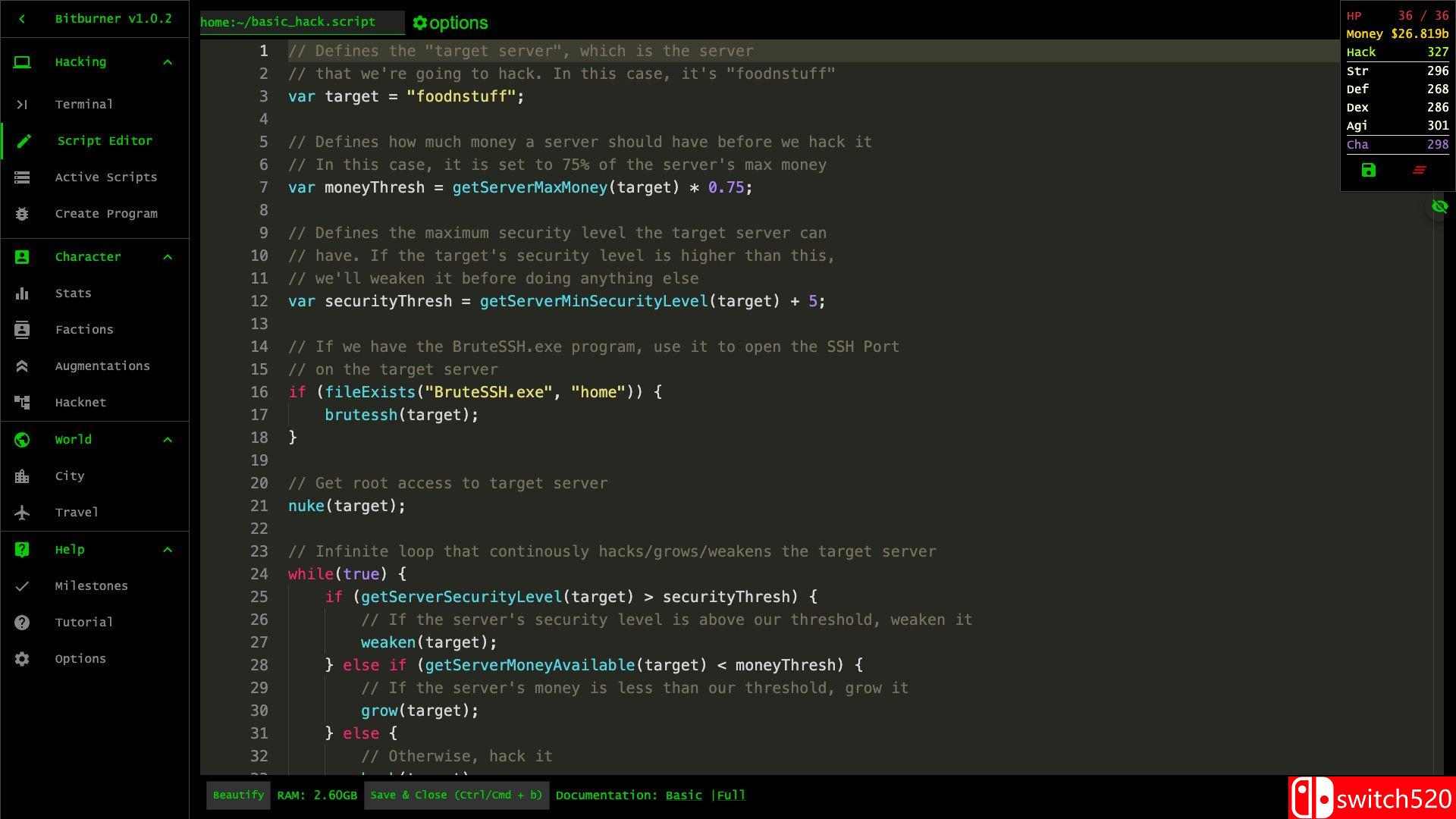Click the Create Program bug icon
This screenshot has height=819, width=1456.
(22, 214)
